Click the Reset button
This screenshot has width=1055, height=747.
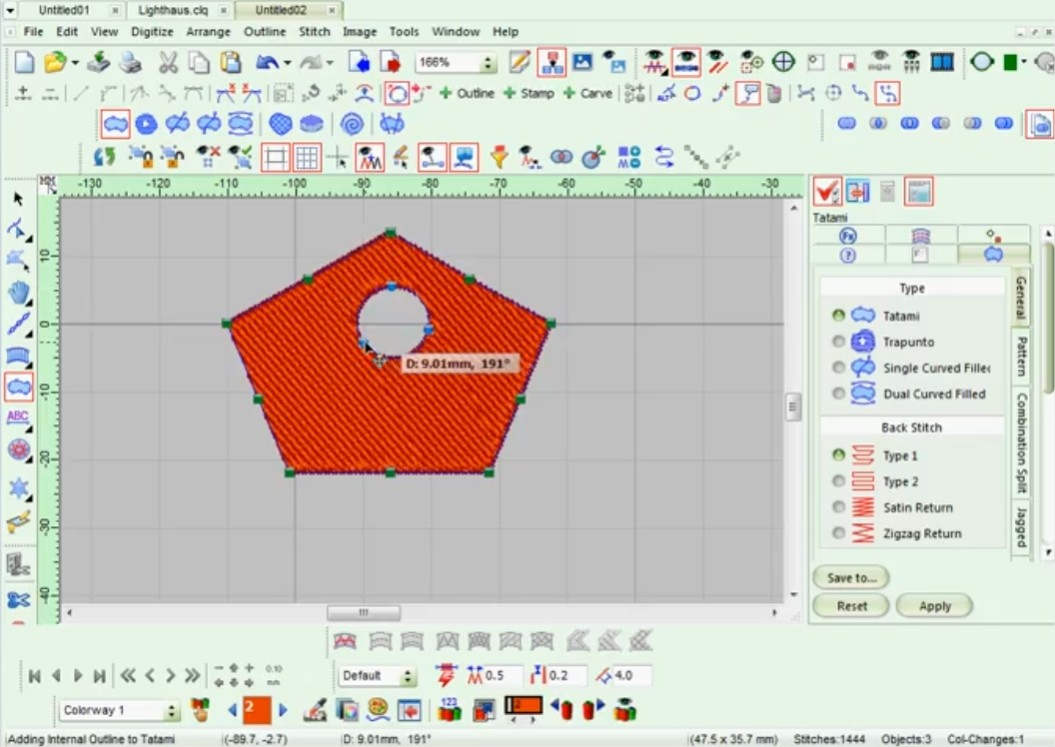coord(851,606)
